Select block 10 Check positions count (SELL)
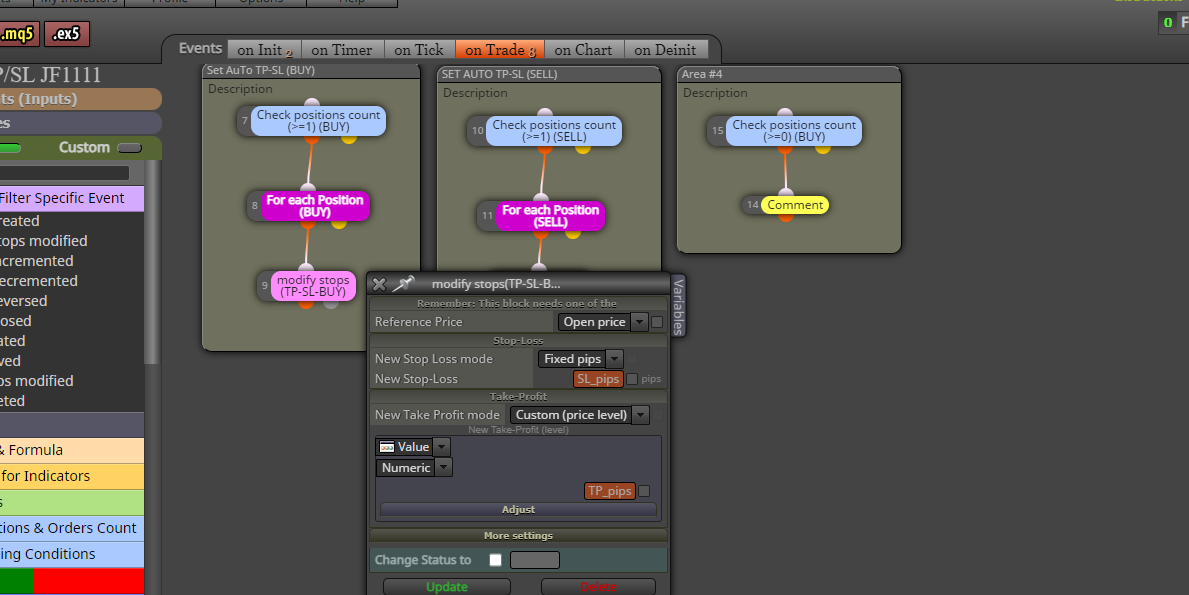The width and height of the screenshot is (1189, 595). click(554, 130)
